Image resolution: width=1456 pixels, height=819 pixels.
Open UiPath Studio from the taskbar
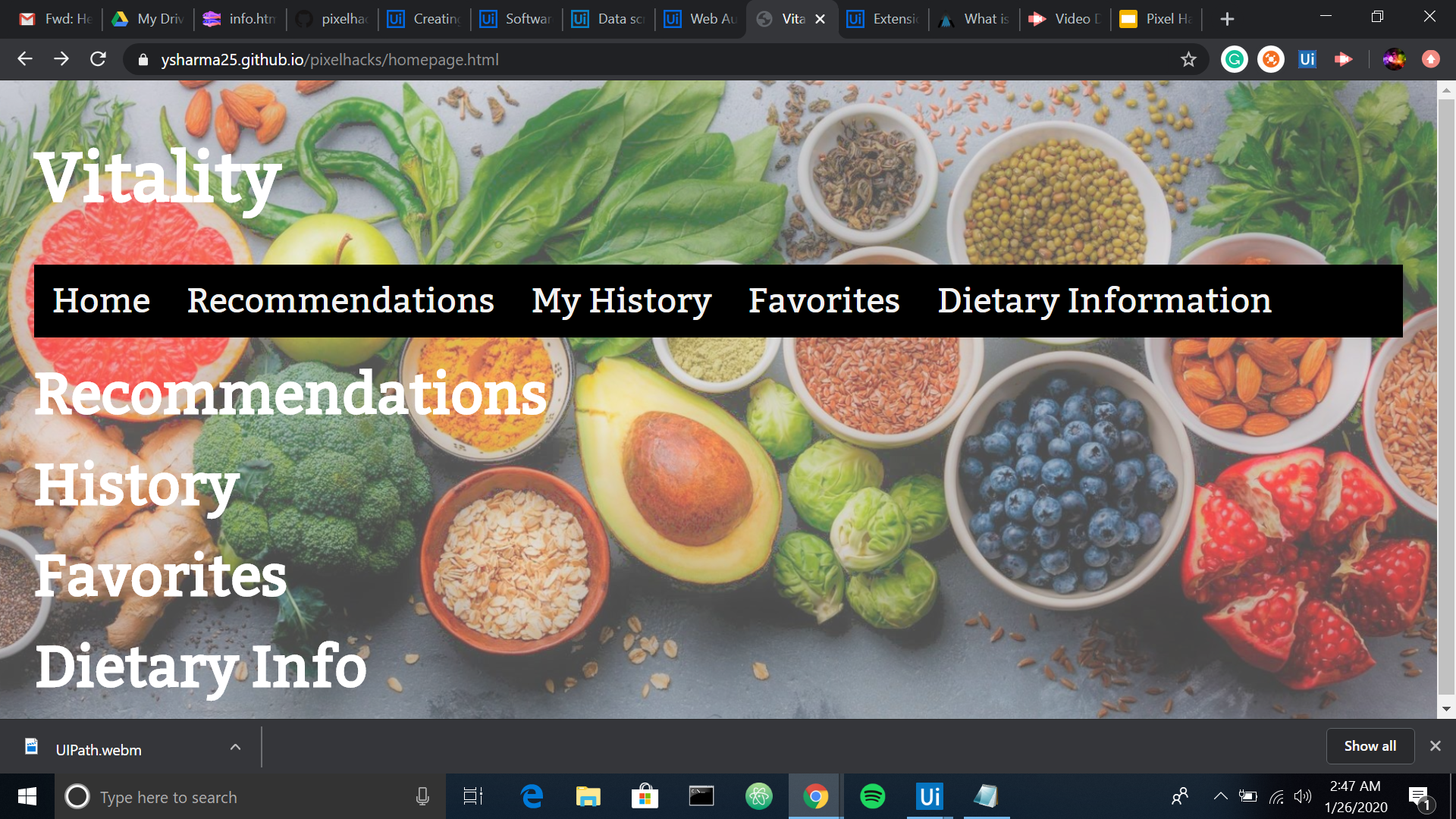(929, 796)
